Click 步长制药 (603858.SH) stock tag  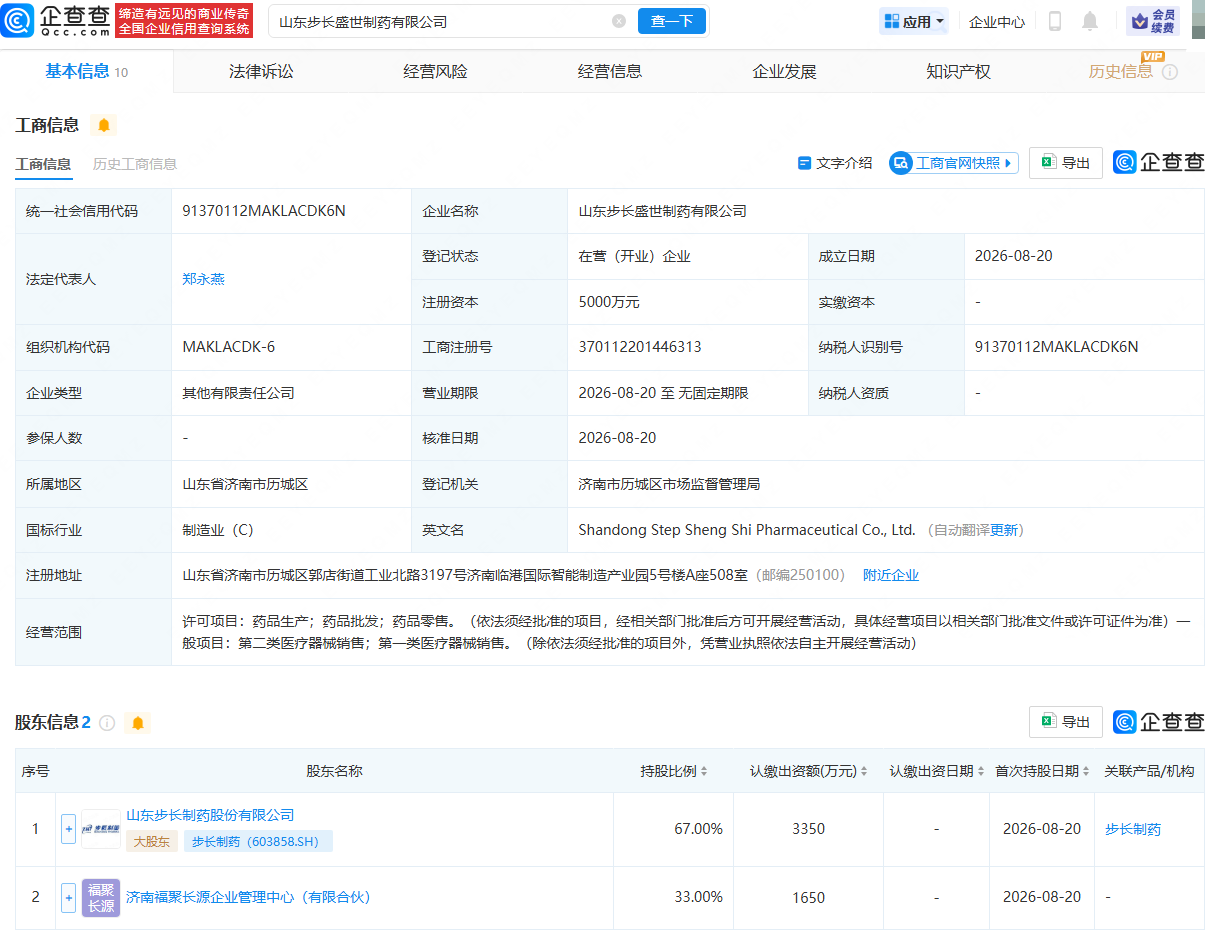click(256, 841)
